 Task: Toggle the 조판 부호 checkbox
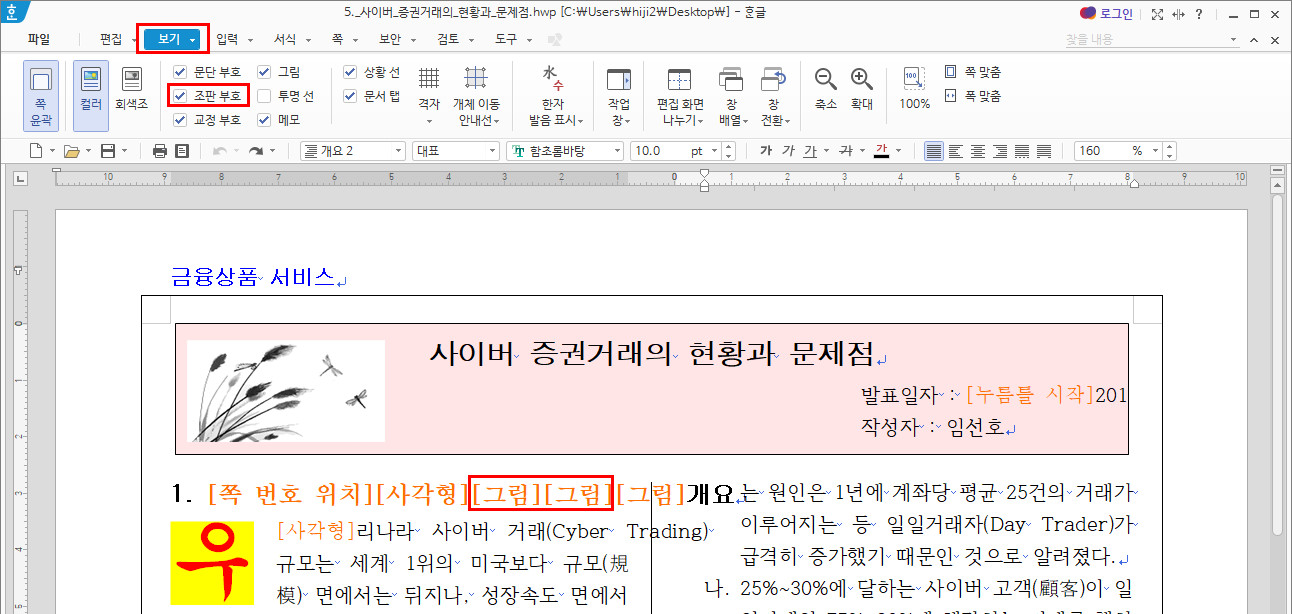[180, 96]
